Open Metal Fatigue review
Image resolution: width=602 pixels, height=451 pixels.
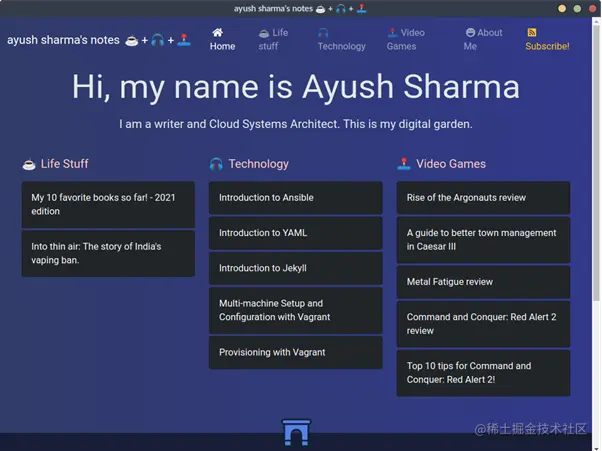coord(483,282)
